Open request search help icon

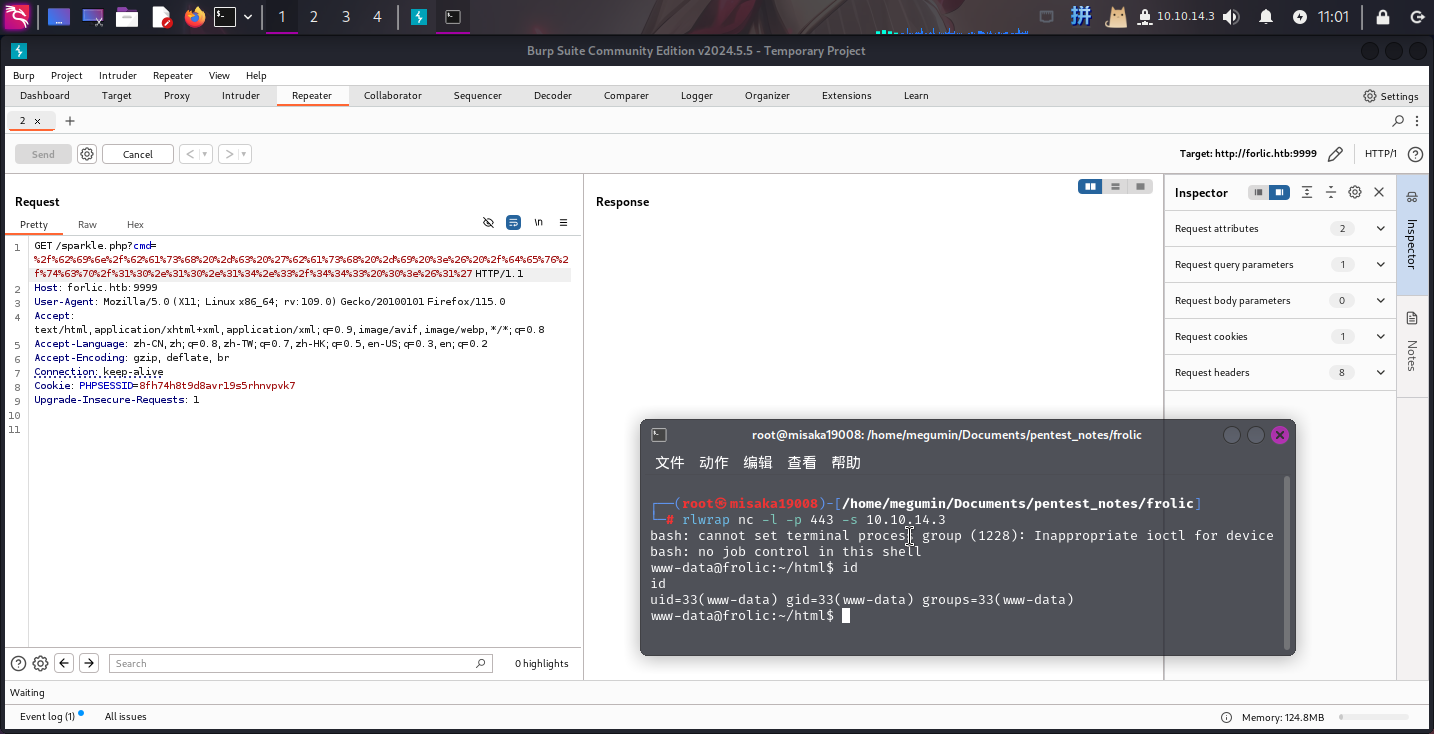point(18,663)
